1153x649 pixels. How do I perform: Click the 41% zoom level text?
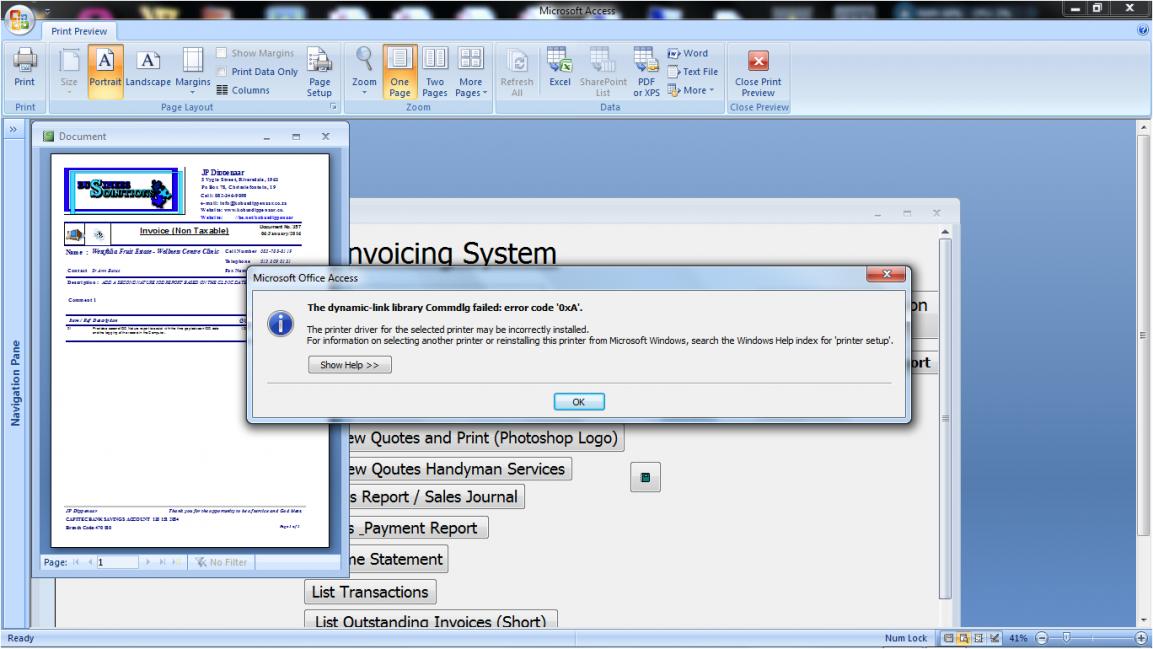[1018, 638]
